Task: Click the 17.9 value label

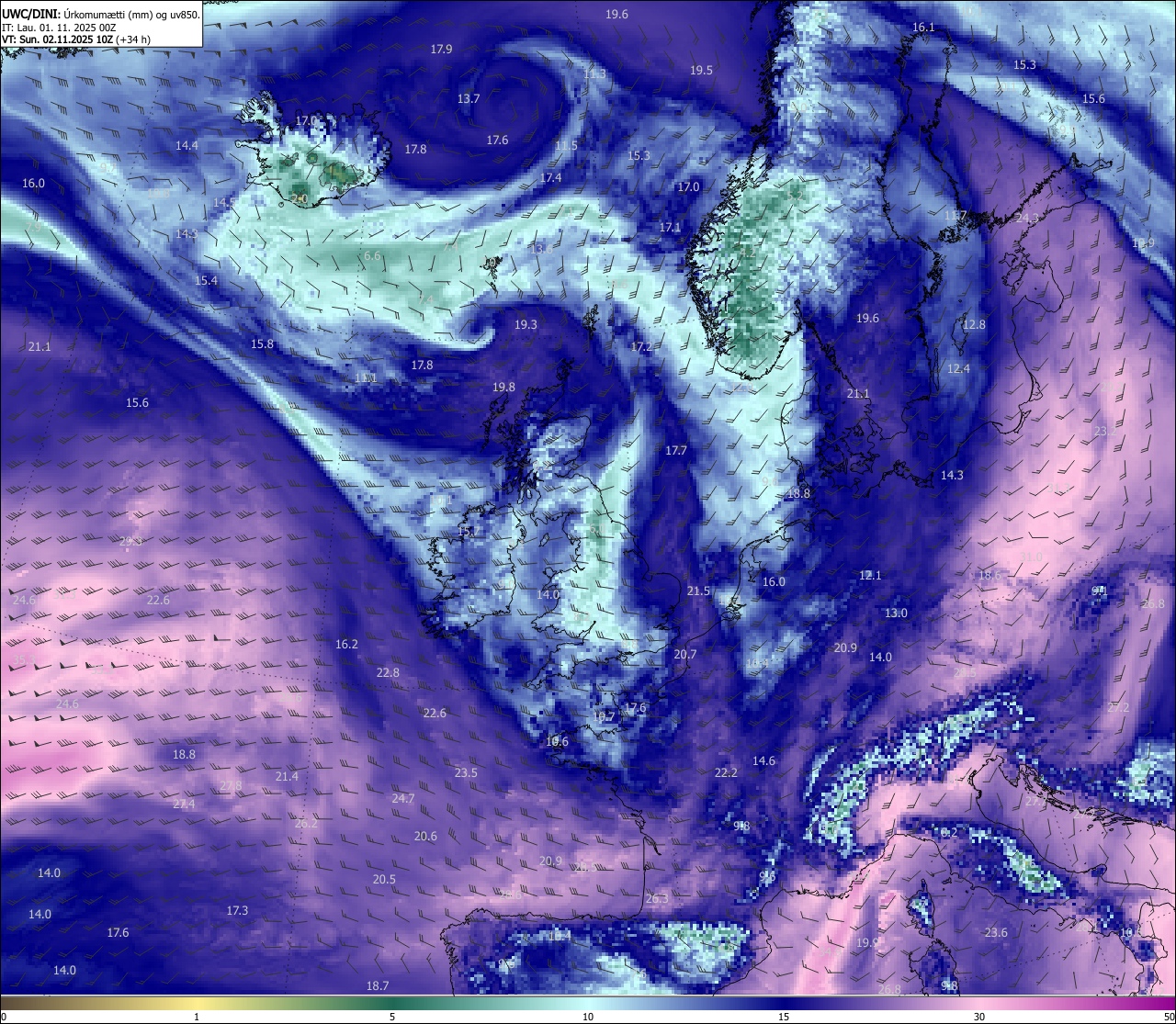Action: point(441,50)
